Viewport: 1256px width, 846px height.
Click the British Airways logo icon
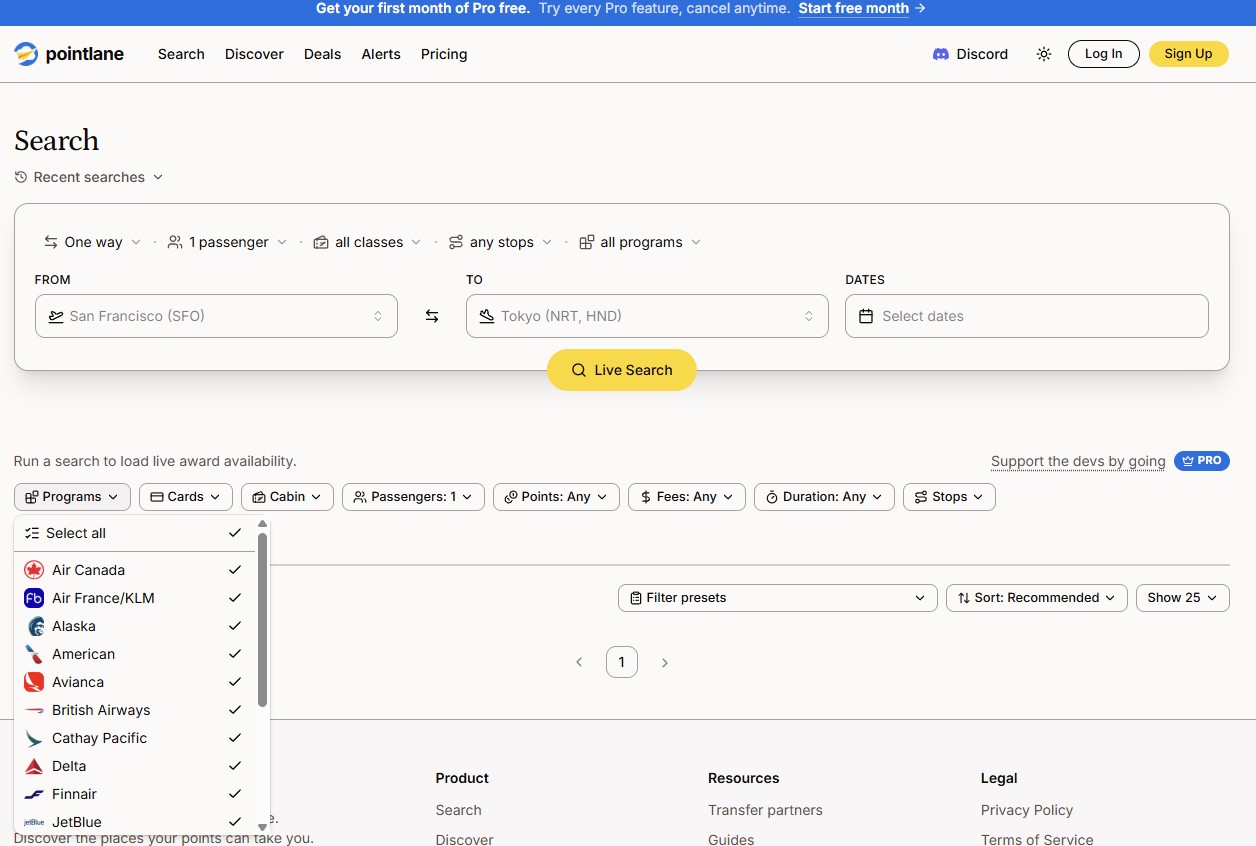pos(34,710)
